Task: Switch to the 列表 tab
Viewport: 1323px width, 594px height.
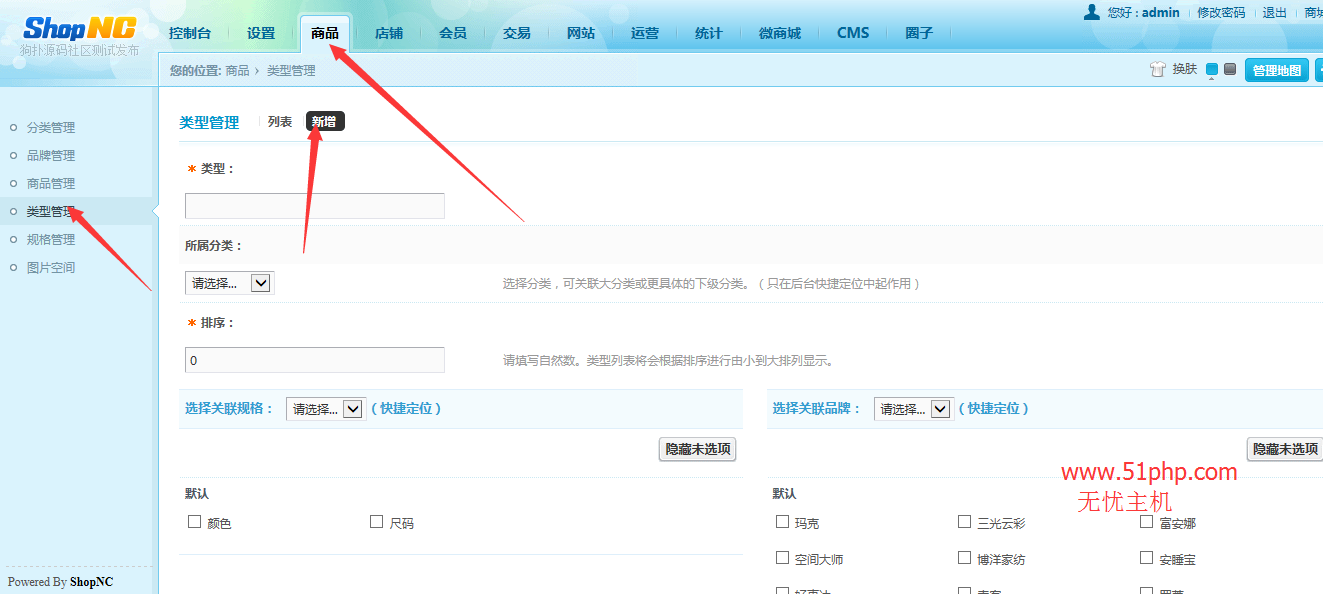Action: 280,122
